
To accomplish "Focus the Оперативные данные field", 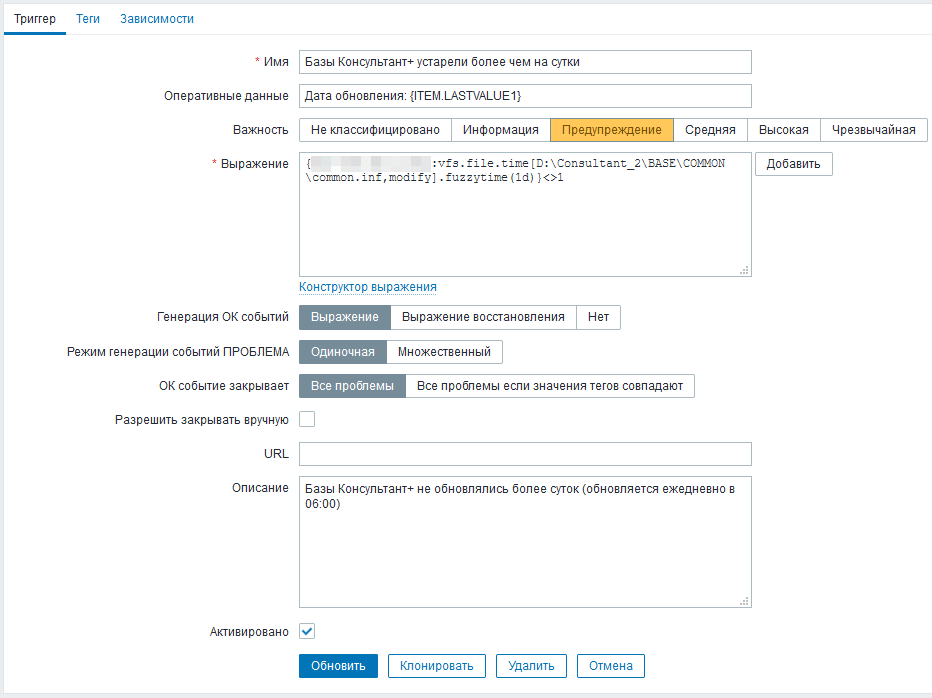I will coord(525,96).
